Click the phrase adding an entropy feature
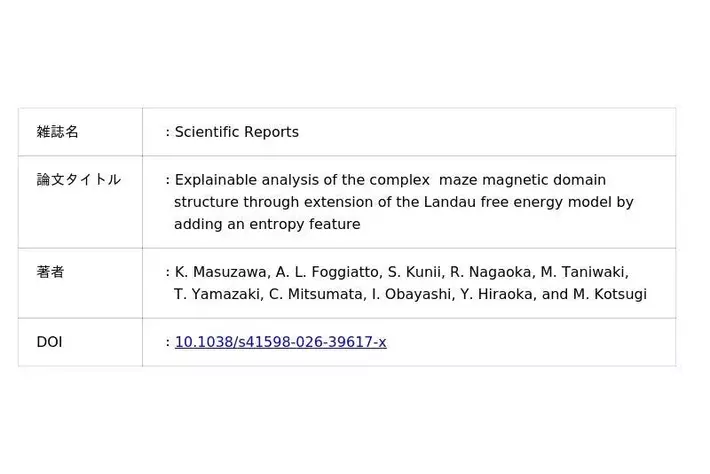 pos(267,224)
